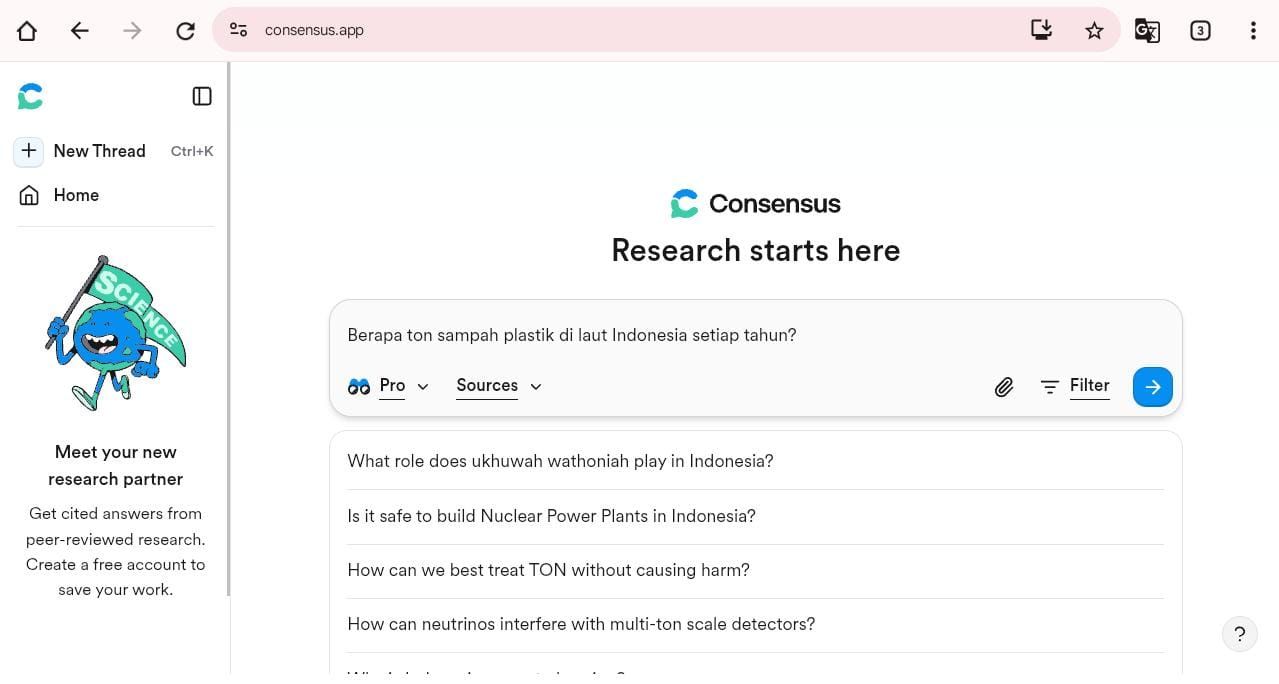Choose Nuclear Power Plants in Indonesia suggestion
This screenshot has height=684, width=1279.
(551, 516)
